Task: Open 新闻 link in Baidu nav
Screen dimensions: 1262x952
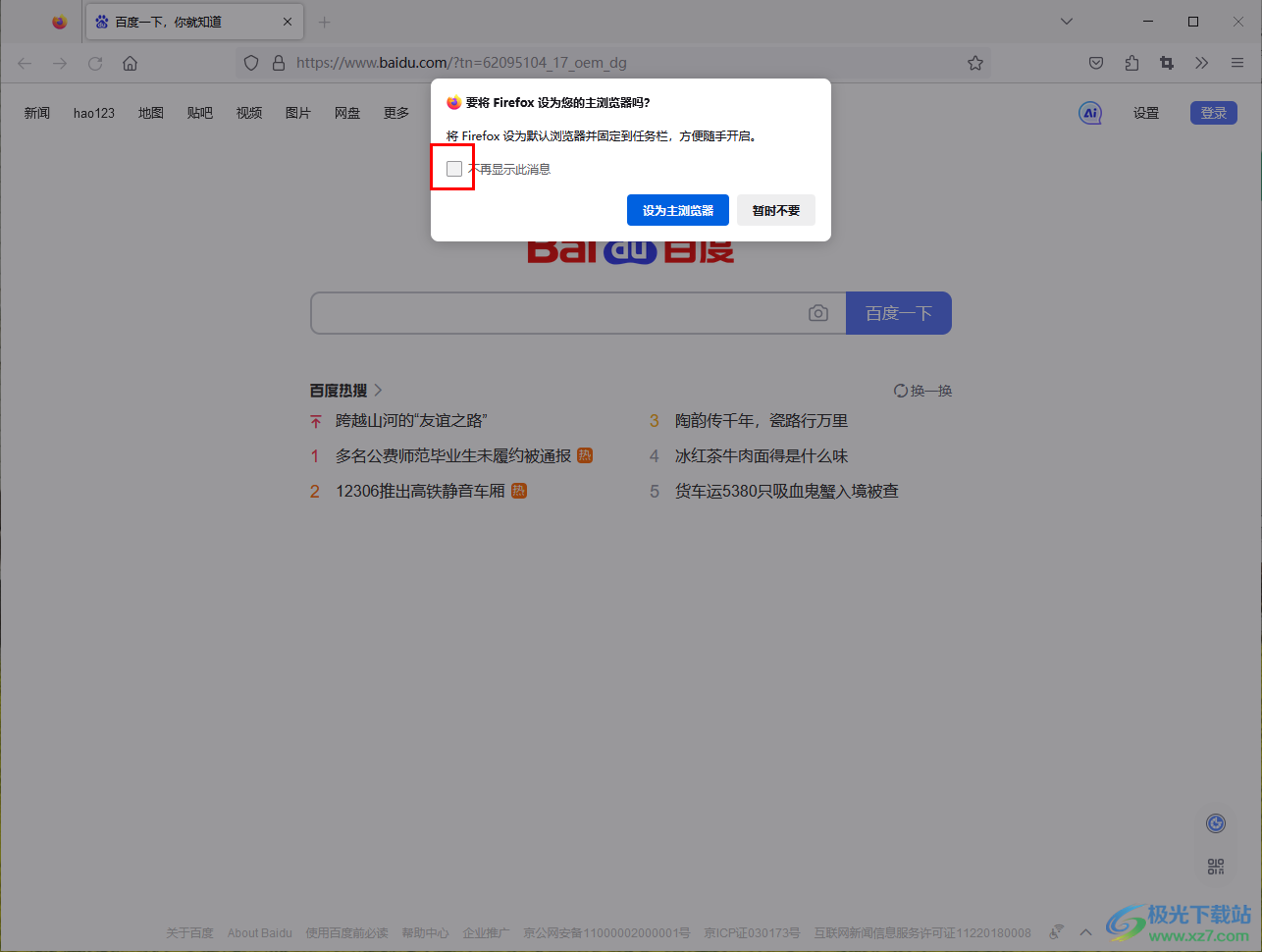Action: 37,113
